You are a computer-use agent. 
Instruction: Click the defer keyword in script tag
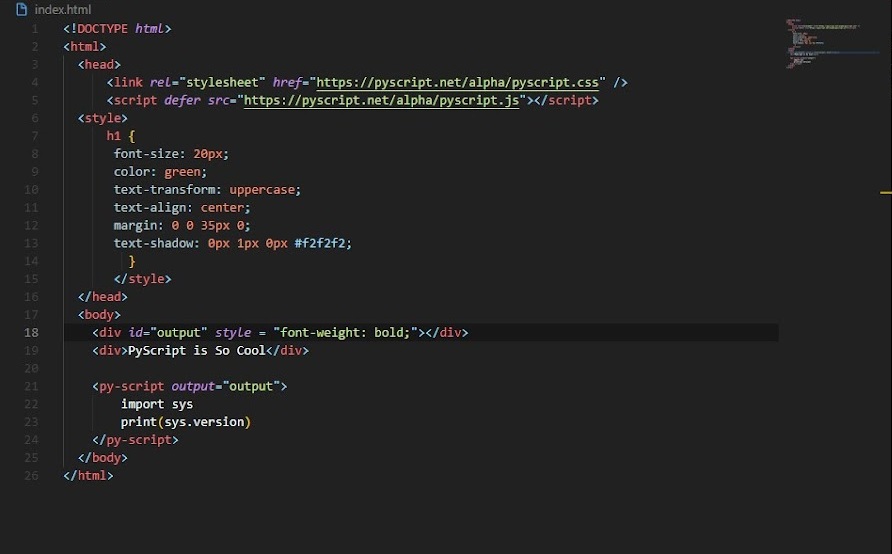(183, 101)
